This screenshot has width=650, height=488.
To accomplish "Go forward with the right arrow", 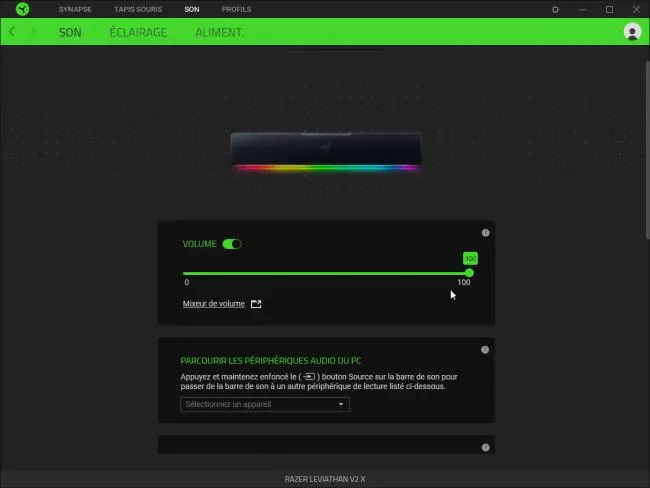I will [x=34, y=32].
